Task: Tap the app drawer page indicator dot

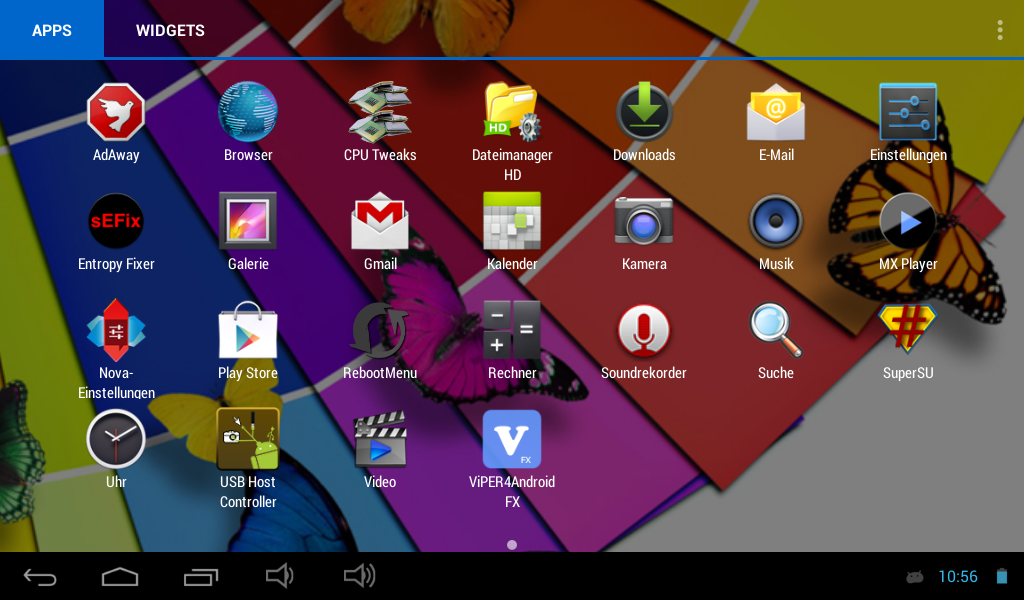Action: [x=512, y=545]
